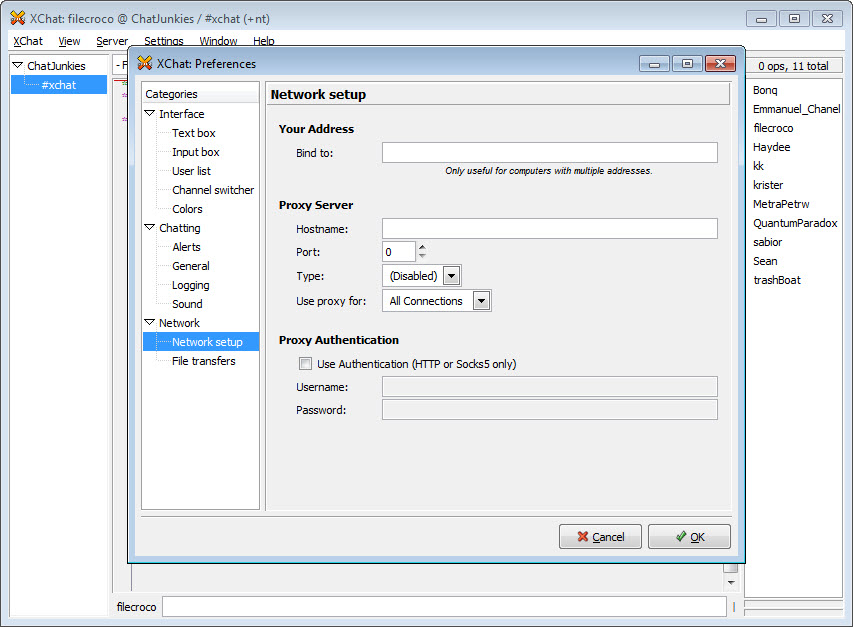Enable Use Authentication checkbox
Image resolution: width=853 pixels, height=627 pixels.
pyautogui.click(x=306, y=364)
